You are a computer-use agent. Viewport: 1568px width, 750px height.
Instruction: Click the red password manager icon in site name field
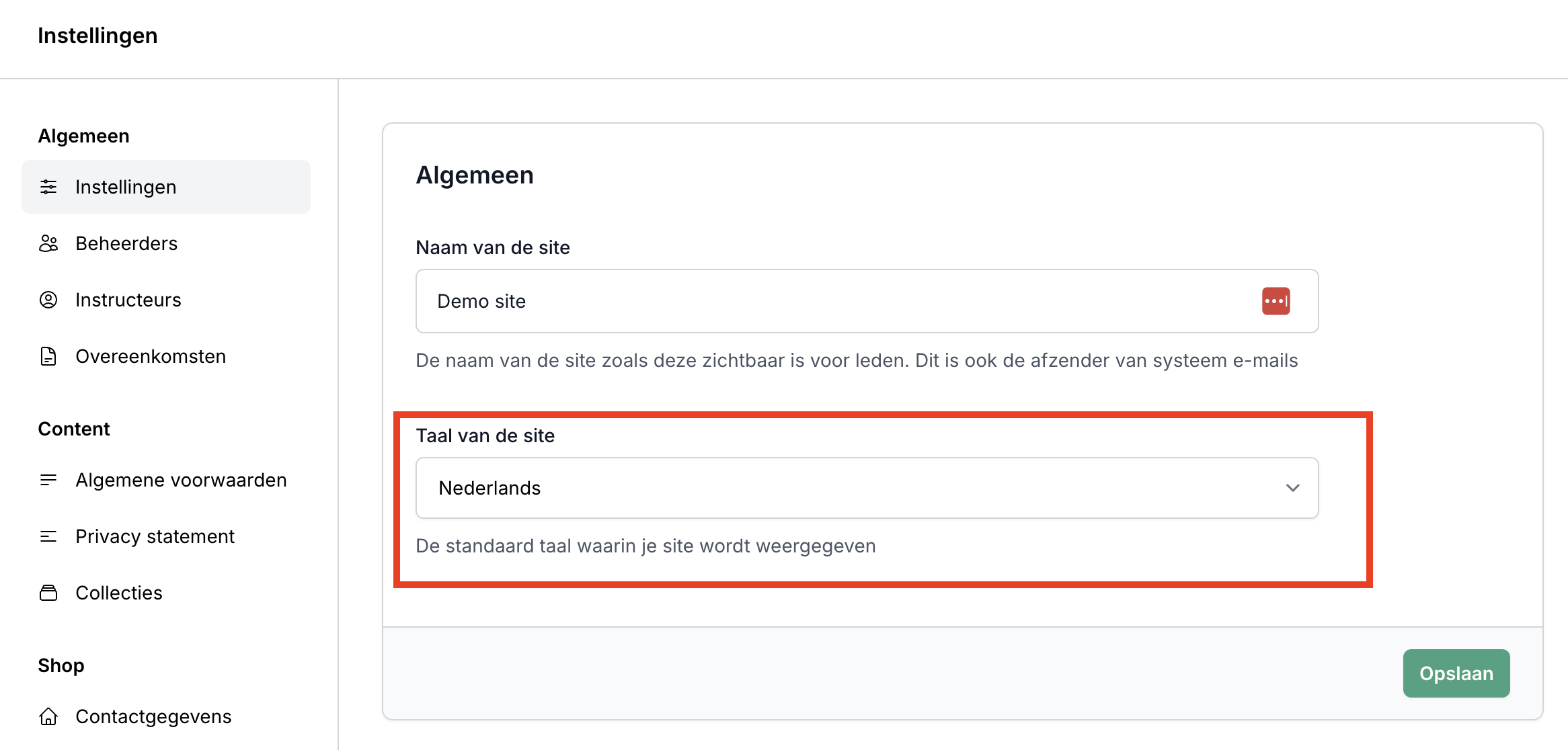coord(1276,301)
